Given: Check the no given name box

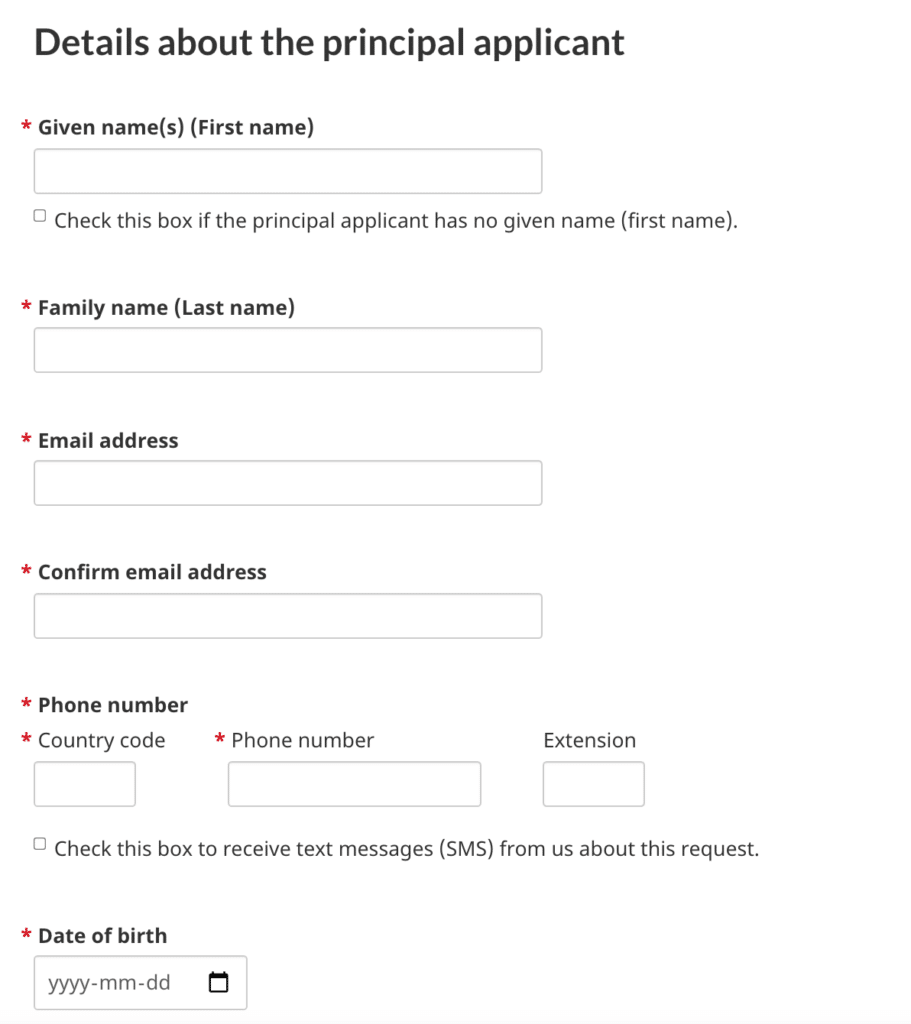Looking at the screenshot, I should (x=40, y=216).
